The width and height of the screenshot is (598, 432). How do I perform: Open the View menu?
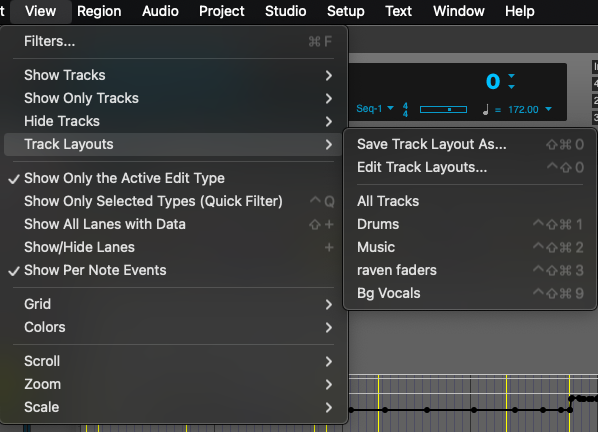point(40,11)
